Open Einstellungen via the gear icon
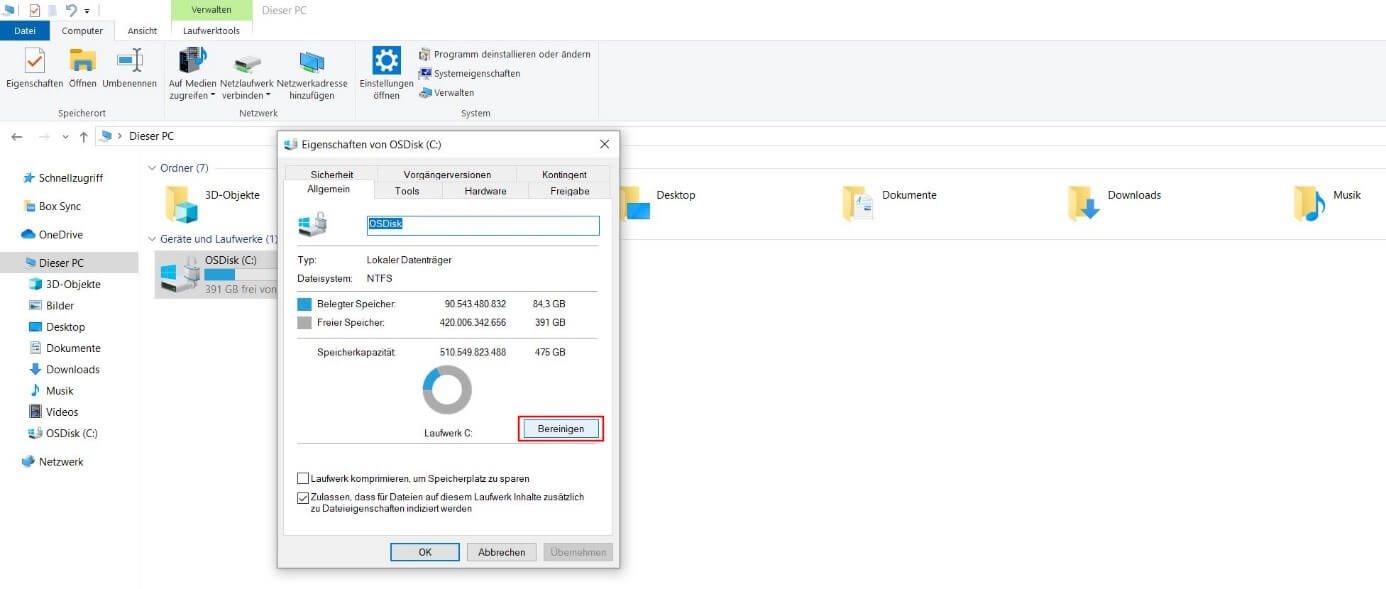 click(x=386, y=60)
